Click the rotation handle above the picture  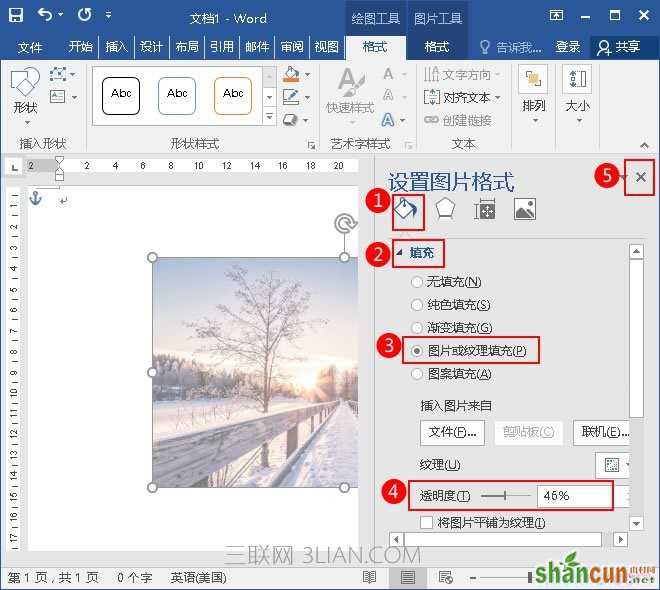345,223
